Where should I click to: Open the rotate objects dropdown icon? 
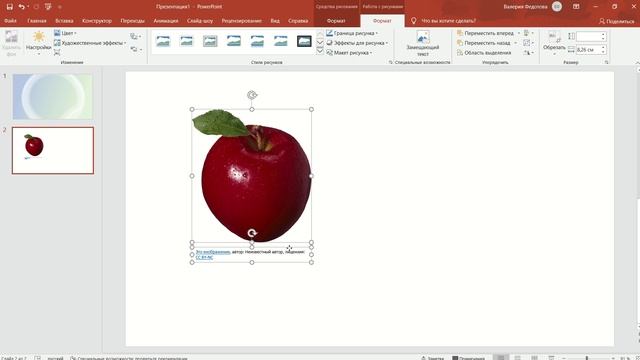529,53
